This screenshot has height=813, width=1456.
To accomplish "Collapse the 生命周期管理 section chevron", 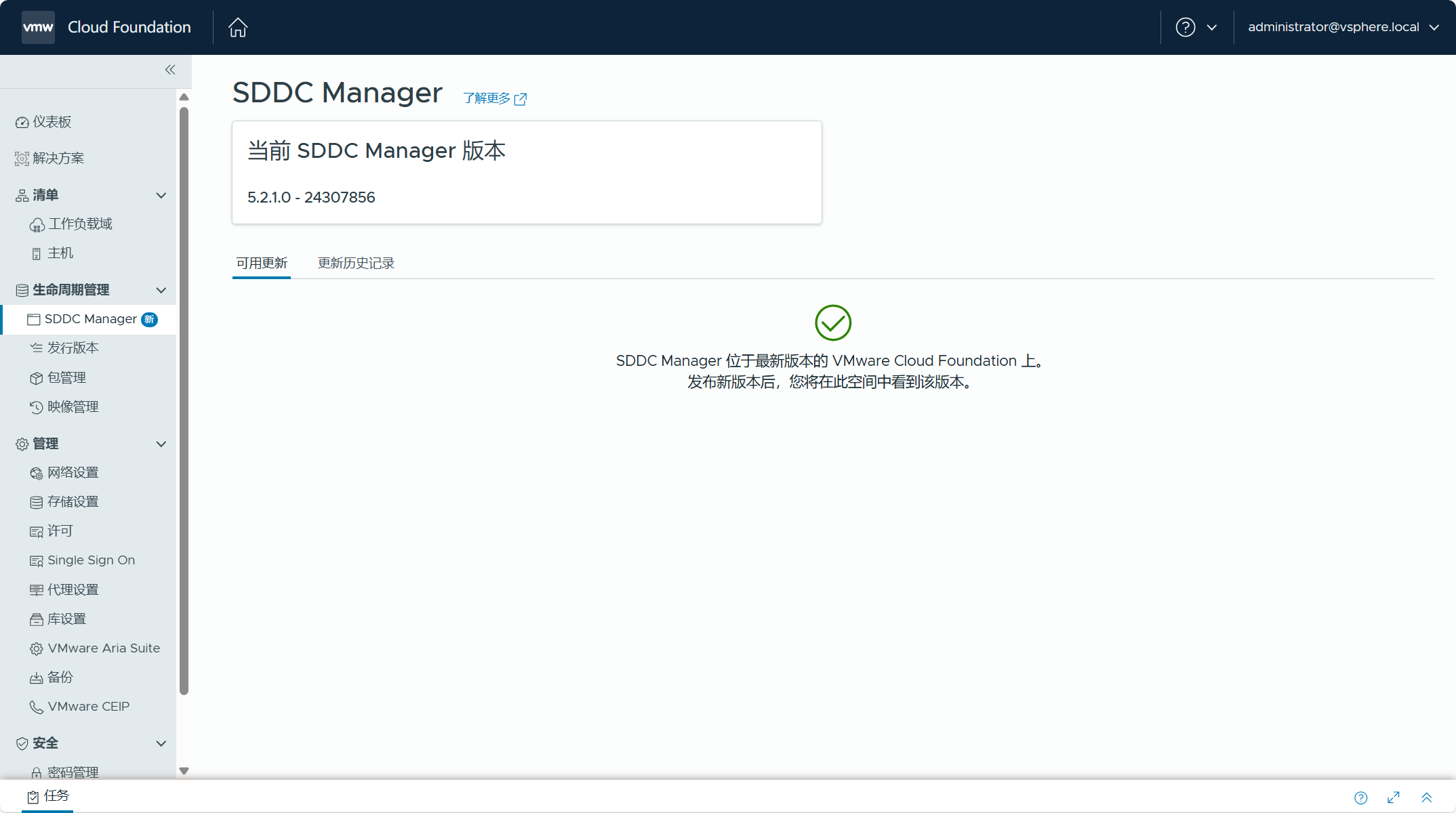I will click(161, 290).
